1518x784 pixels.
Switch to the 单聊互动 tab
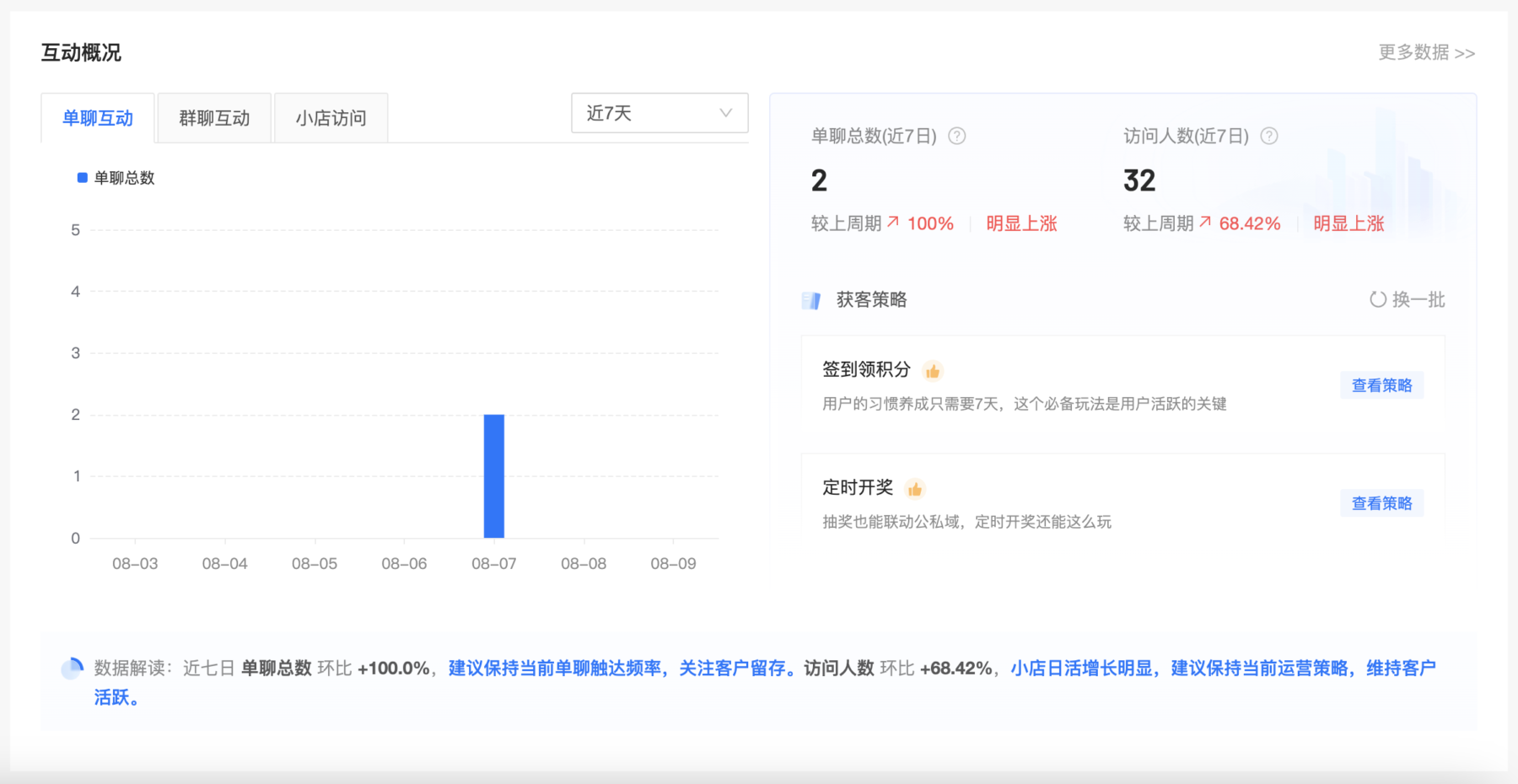point(98,118)
